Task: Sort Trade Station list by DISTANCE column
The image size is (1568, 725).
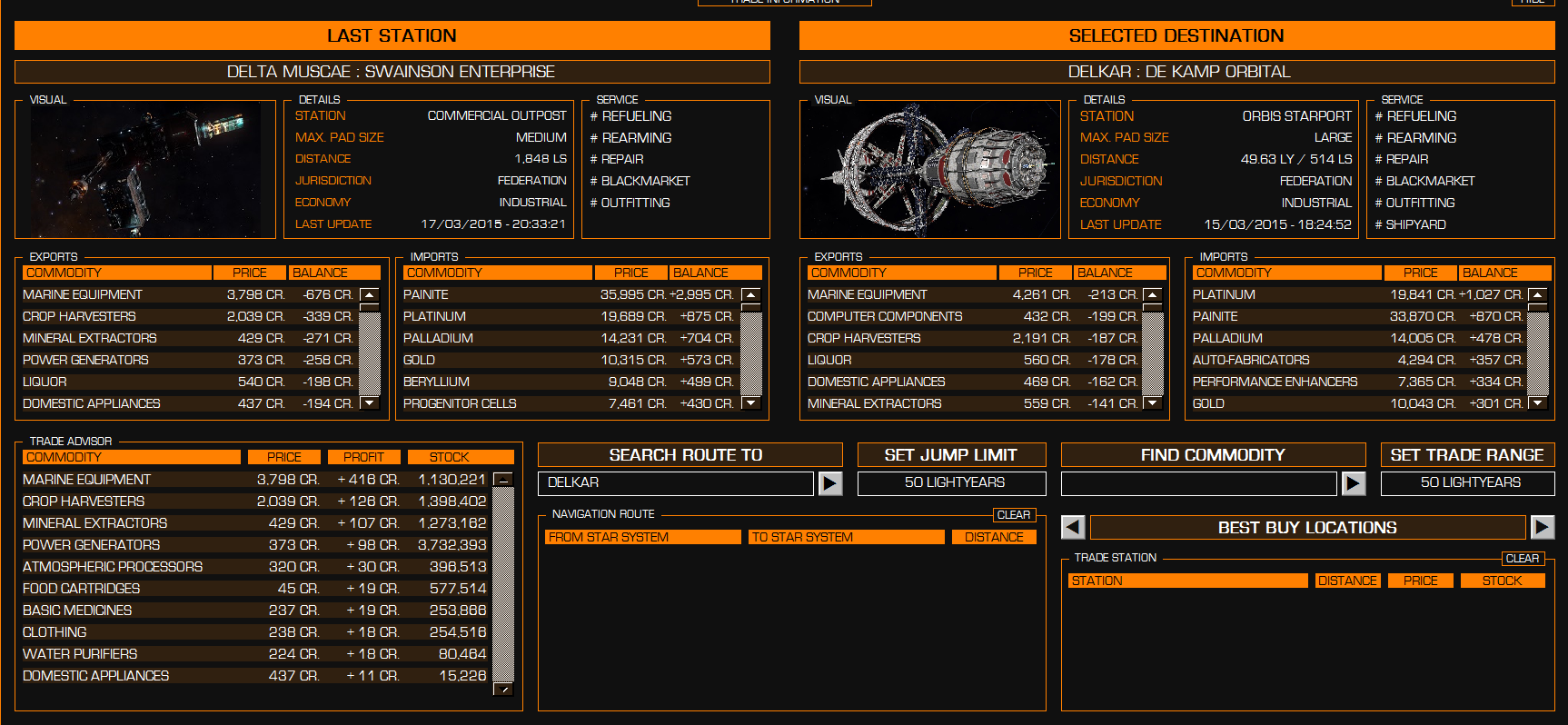Action: coord(1348,581)
